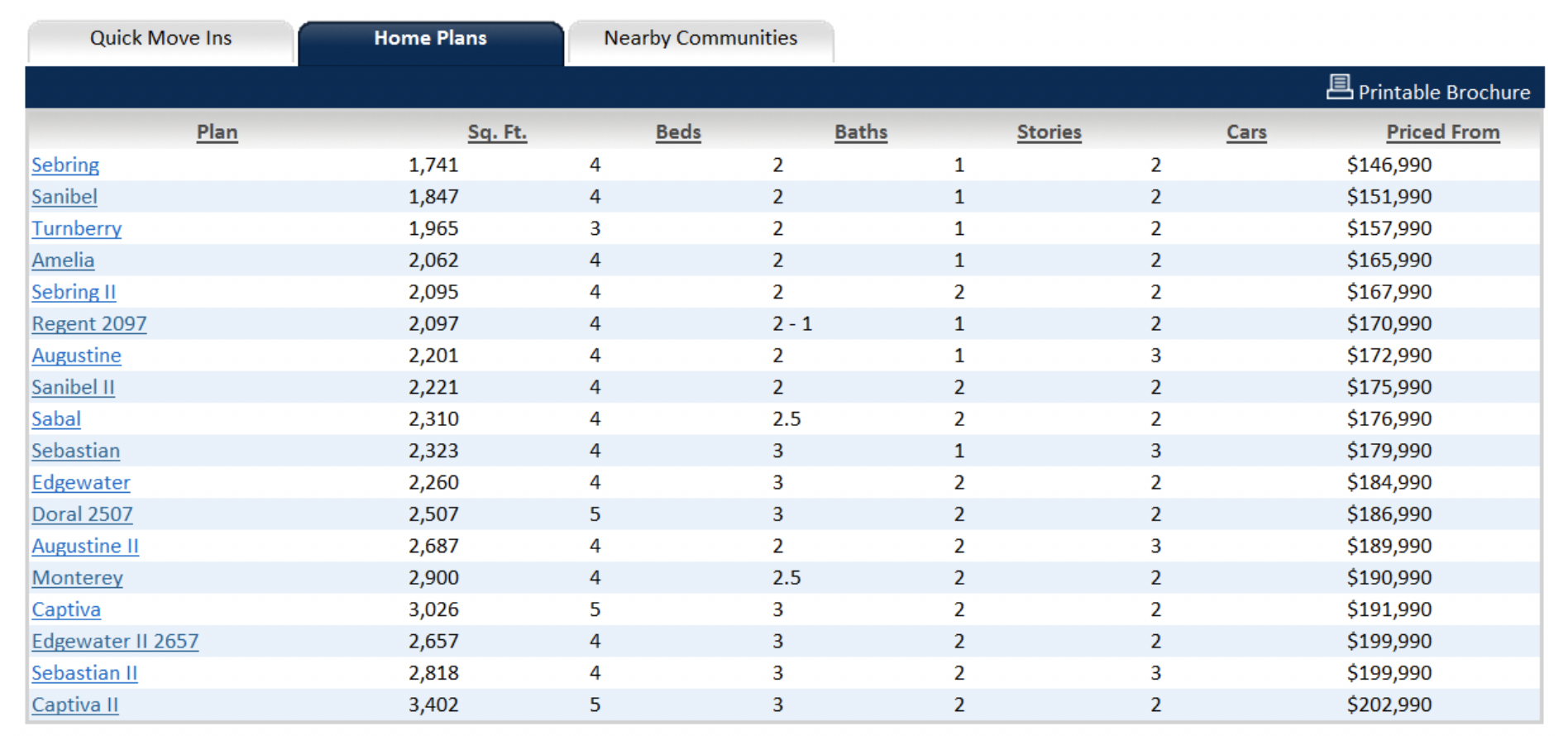
Task: Sort by the Baths column header
Action: click(x=861, y=132)
